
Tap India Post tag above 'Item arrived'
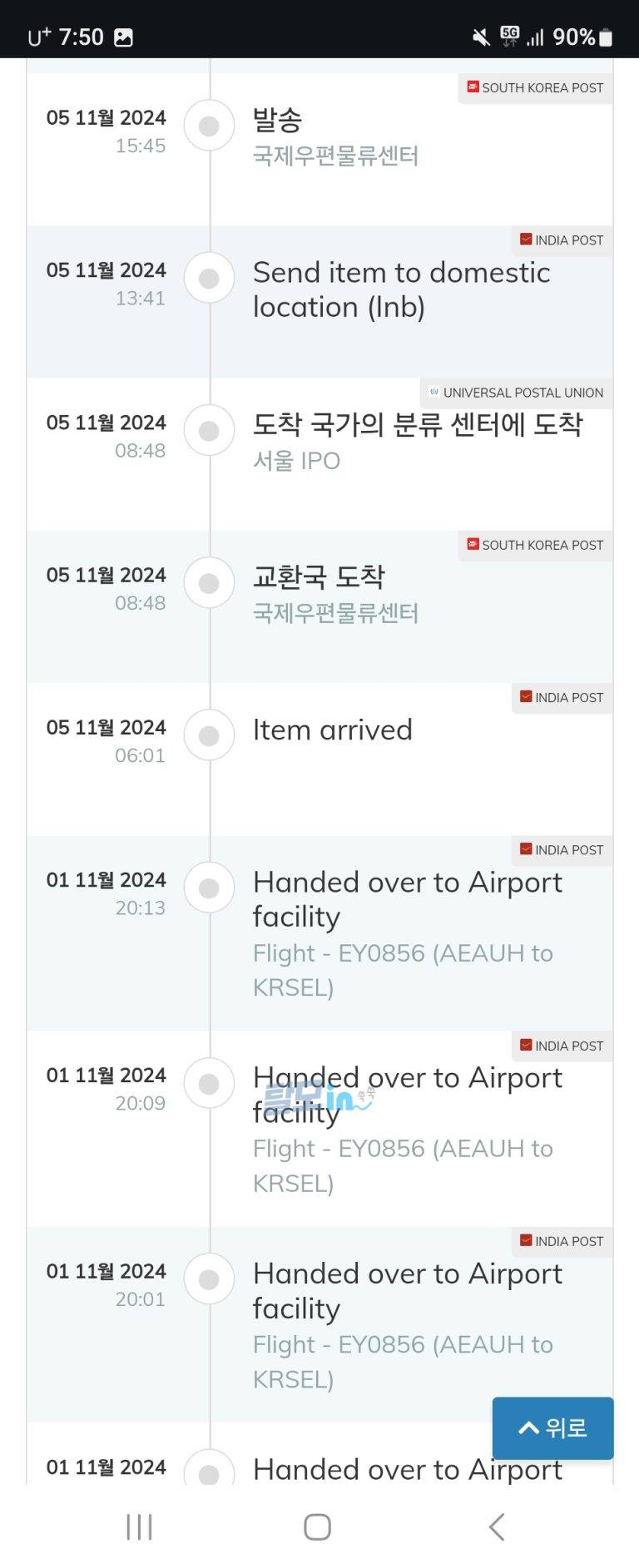coord(562,697)
